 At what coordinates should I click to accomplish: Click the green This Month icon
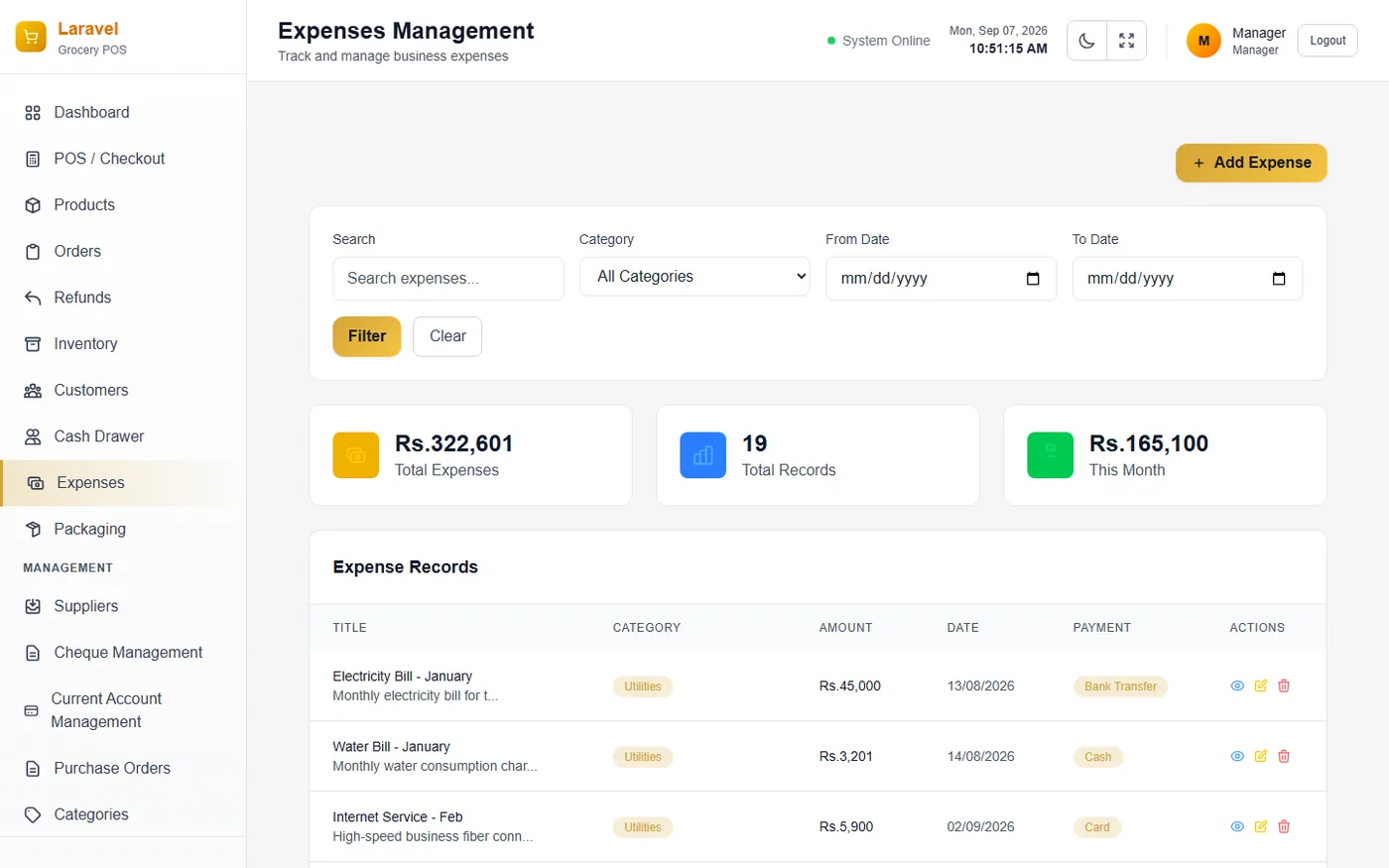pos(1050,455)
